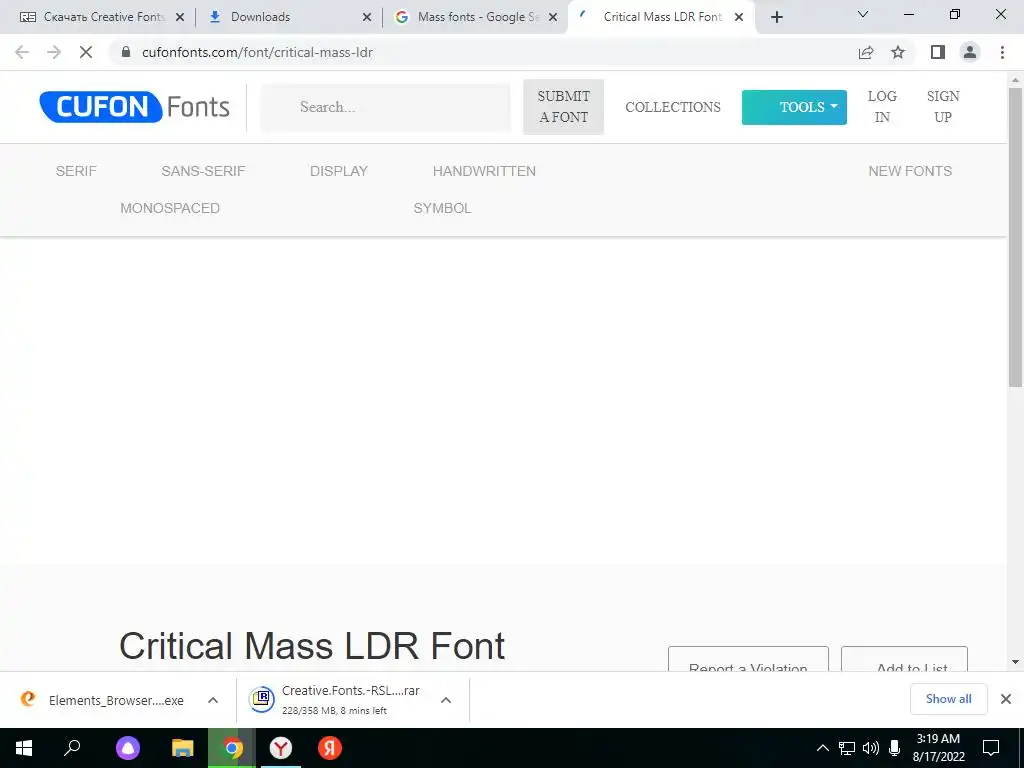Click the Add to List button

904,658
